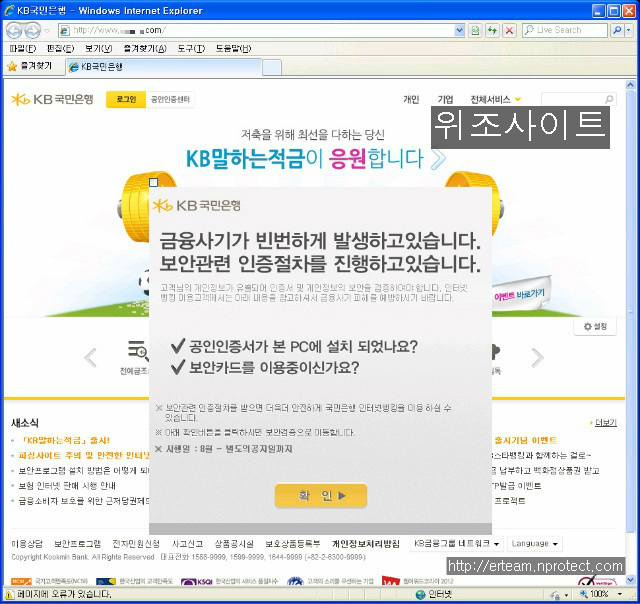
Task: Open the 「KB말하는적금」 출시! news item
Action: click(x=64, y=440)
